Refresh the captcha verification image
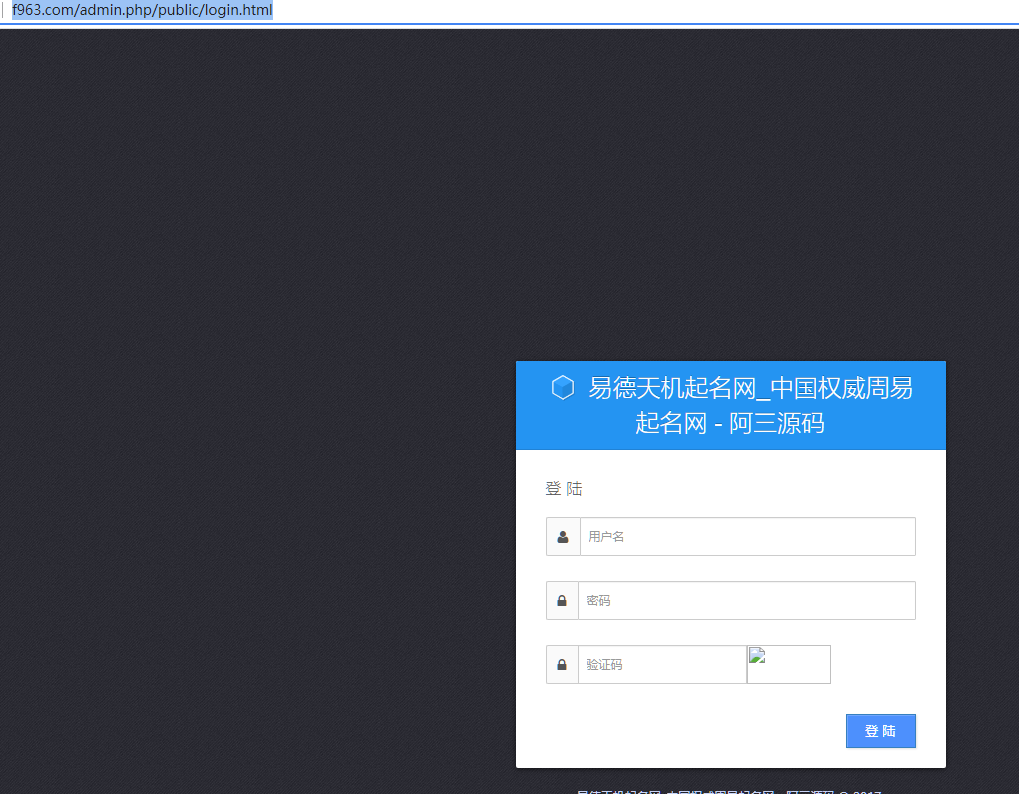The height and width of the screenshot is (794, 1019). (x=789, y=665)
